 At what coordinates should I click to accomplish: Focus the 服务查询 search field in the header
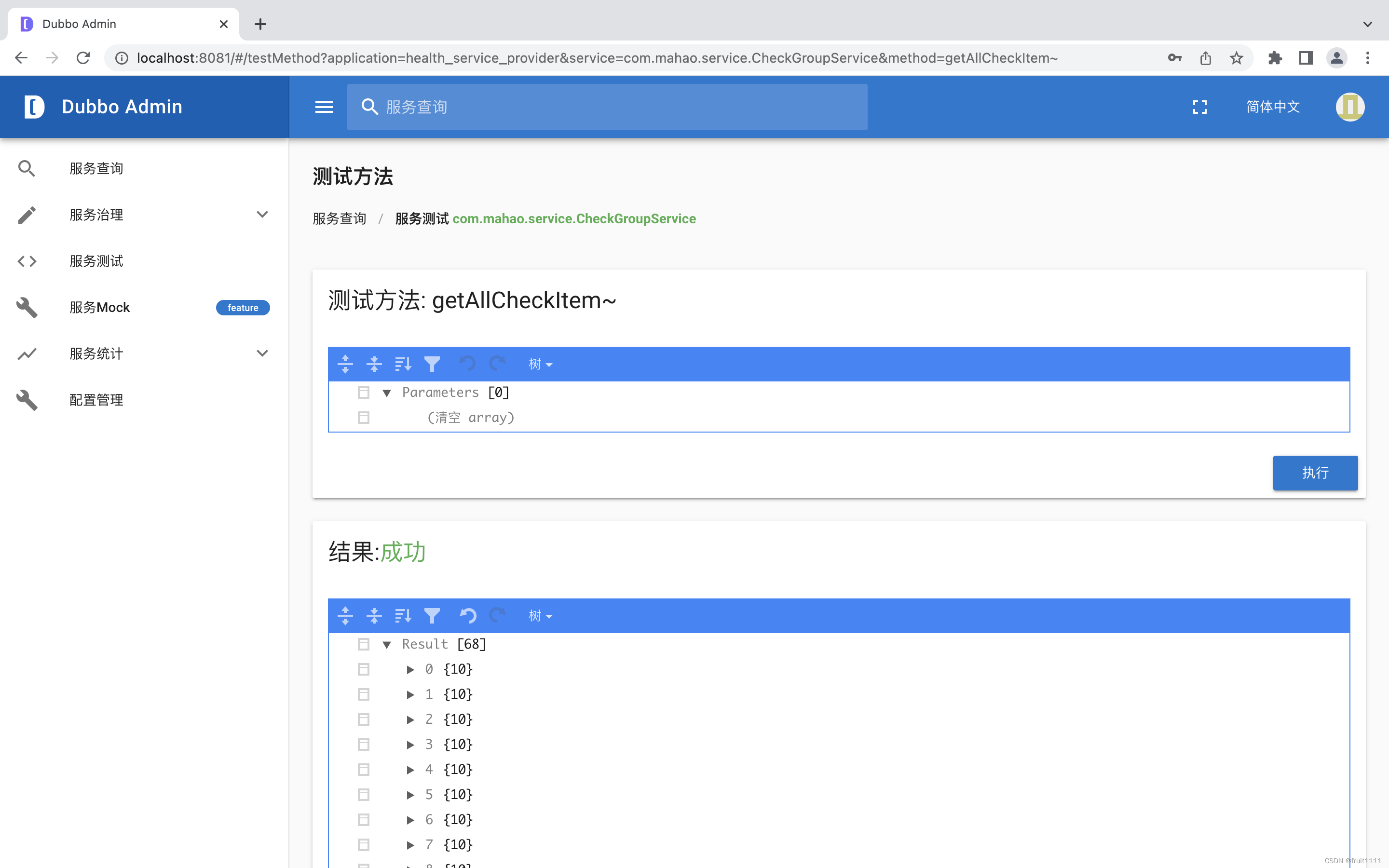tap(607, 107)
